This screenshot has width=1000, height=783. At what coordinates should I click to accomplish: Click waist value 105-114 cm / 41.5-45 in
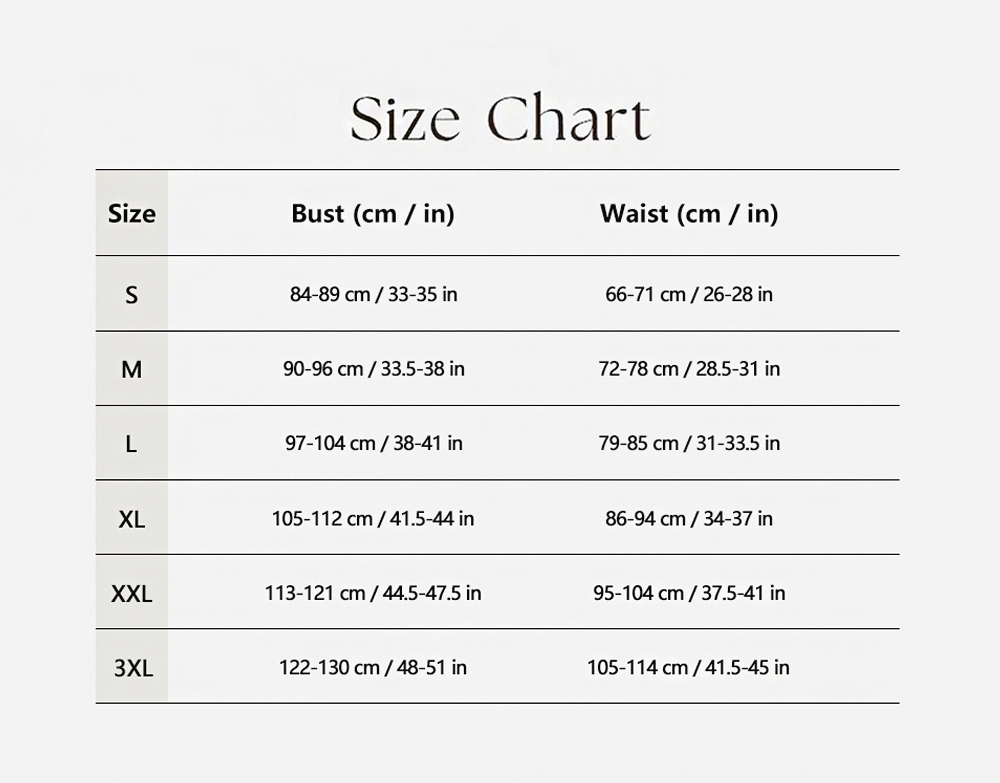pyautogui.click(x=689, y=667)
